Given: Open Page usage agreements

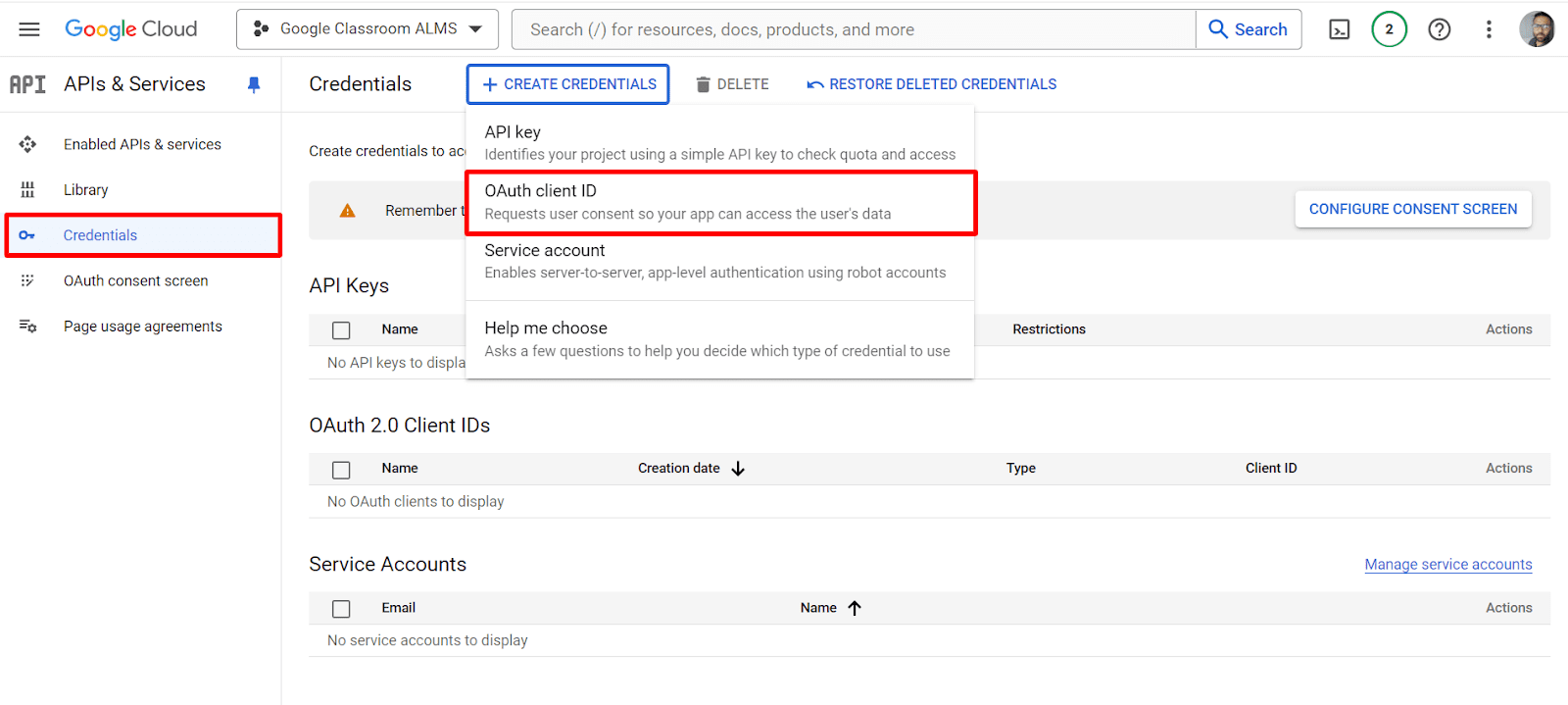Looking at the screenshot, I should pos(143,326).
